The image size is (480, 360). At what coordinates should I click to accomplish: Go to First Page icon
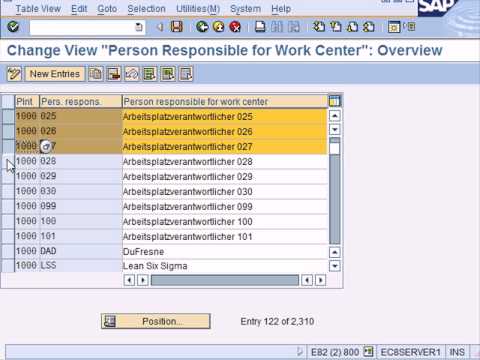[x=319, y=27]
